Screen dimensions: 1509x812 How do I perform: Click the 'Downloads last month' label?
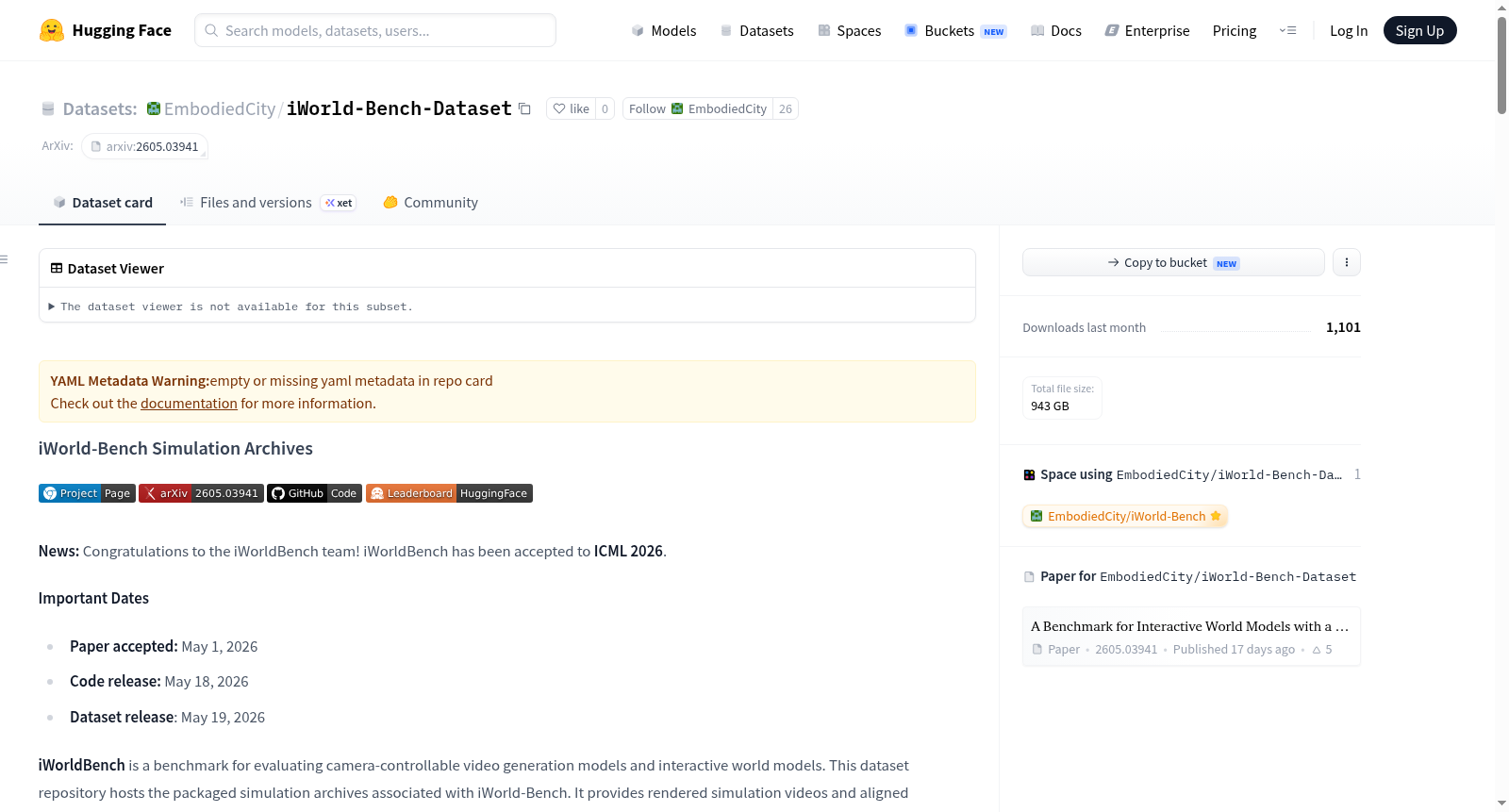(x=1085, y=328)
